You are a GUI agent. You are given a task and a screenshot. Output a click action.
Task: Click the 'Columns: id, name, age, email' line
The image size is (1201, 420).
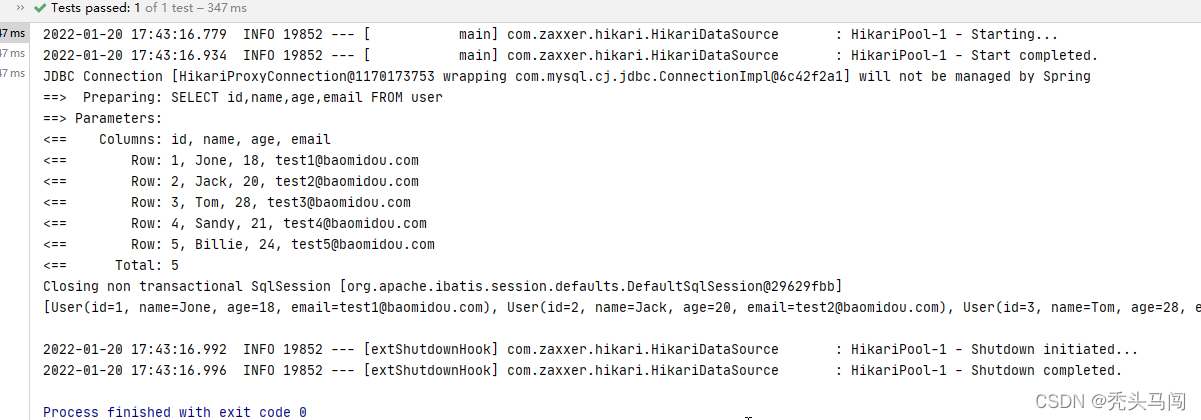point(187,139)
